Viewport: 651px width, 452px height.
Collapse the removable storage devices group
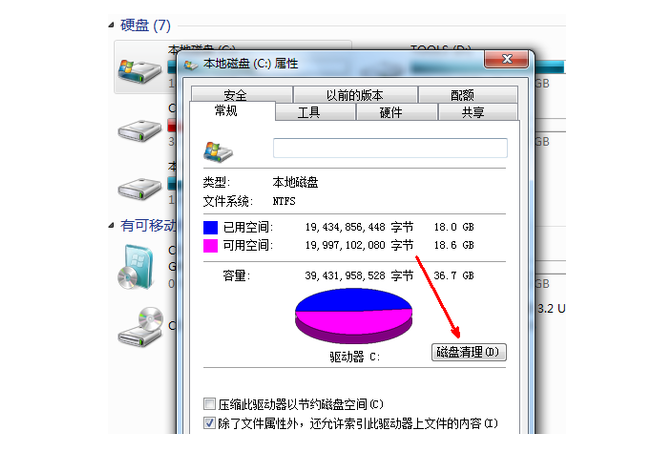[111, 225]
